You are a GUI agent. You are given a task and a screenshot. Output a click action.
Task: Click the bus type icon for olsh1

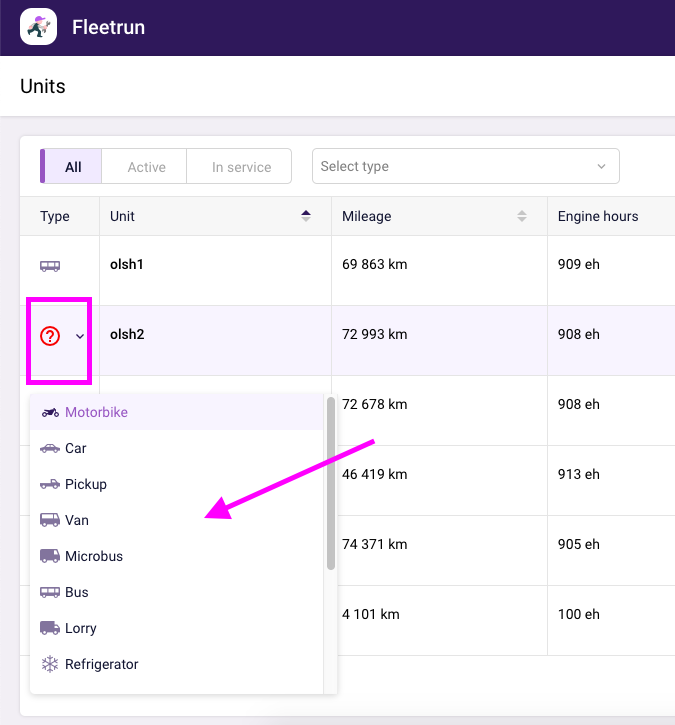[x=50, y=266]
